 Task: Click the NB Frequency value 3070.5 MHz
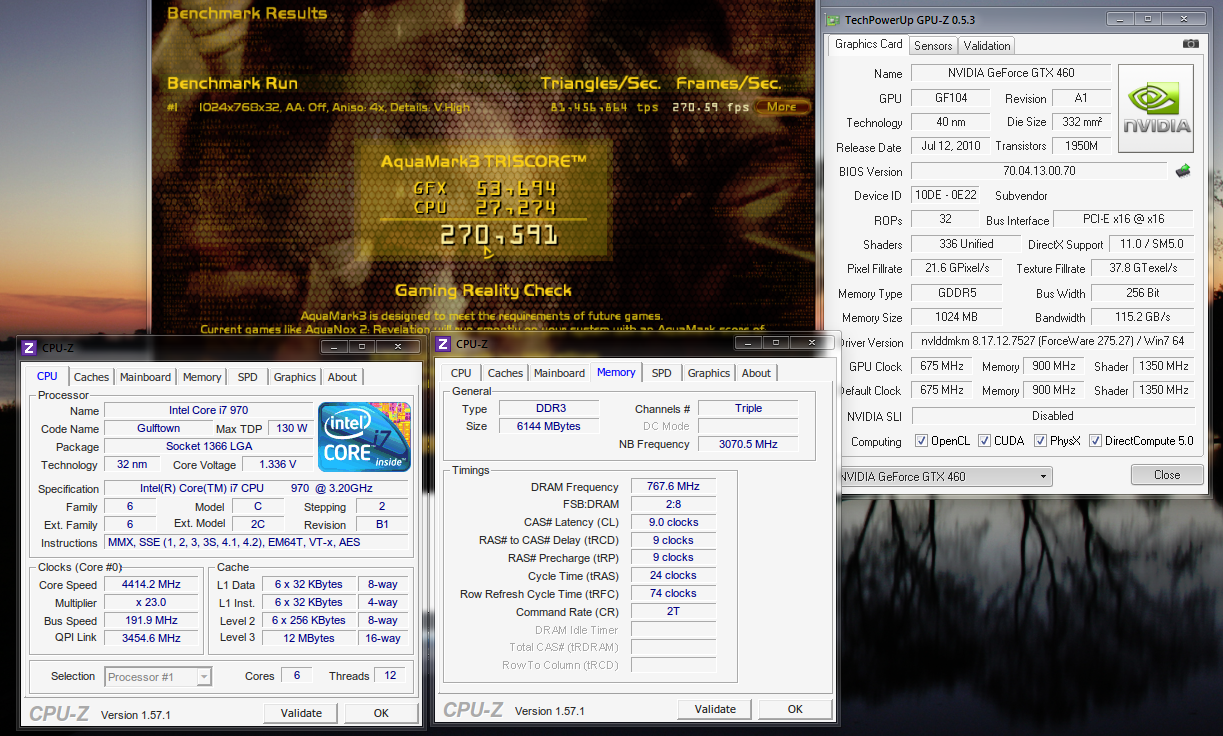748,444
